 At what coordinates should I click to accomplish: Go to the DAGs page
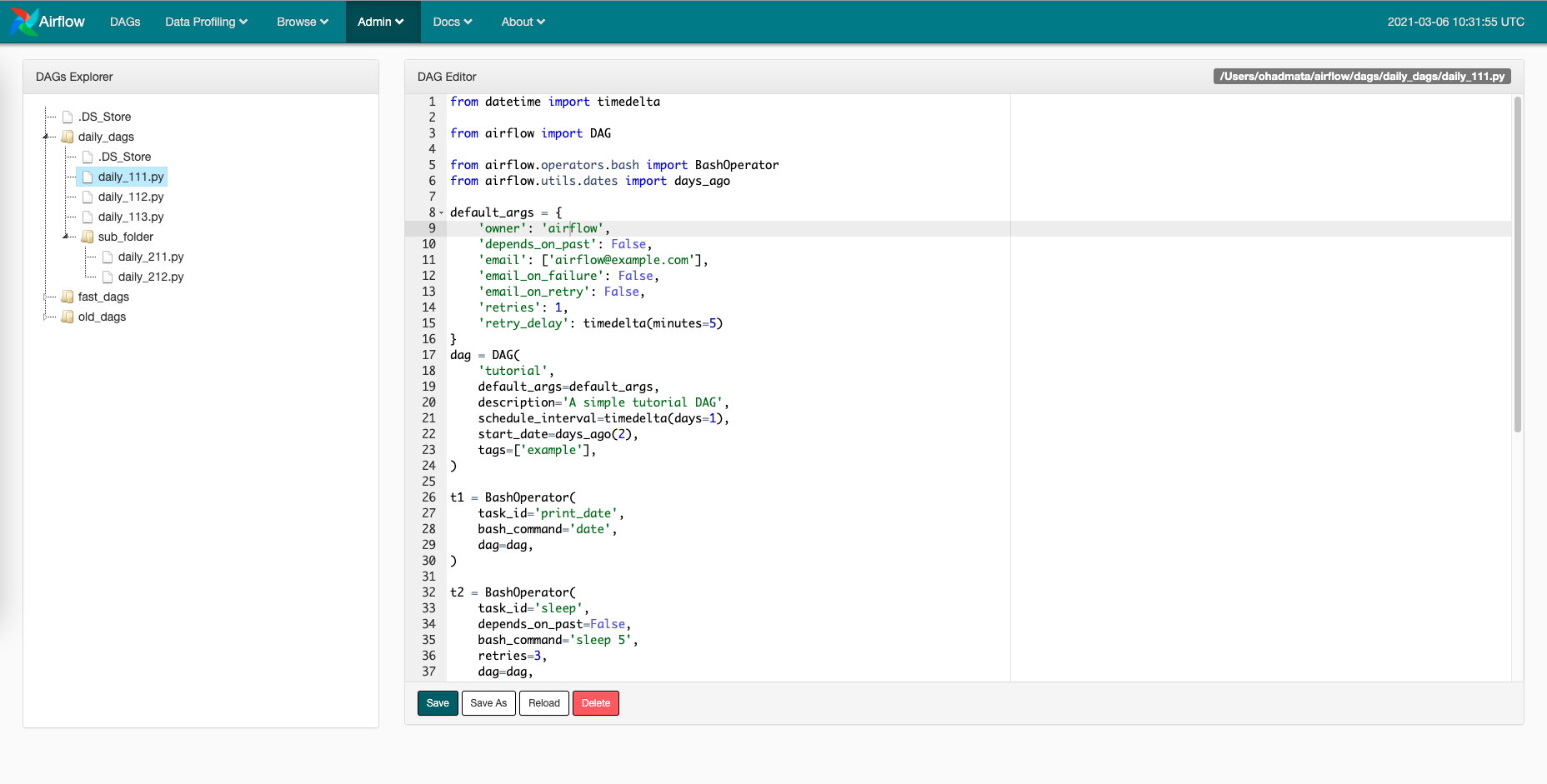click(x=125, y=22)
